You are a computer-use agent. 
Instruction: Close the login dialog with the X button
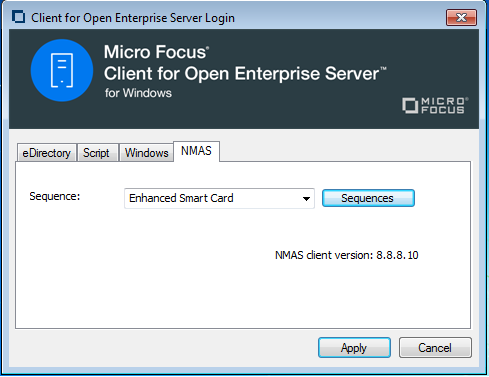(x=461, y=17)
